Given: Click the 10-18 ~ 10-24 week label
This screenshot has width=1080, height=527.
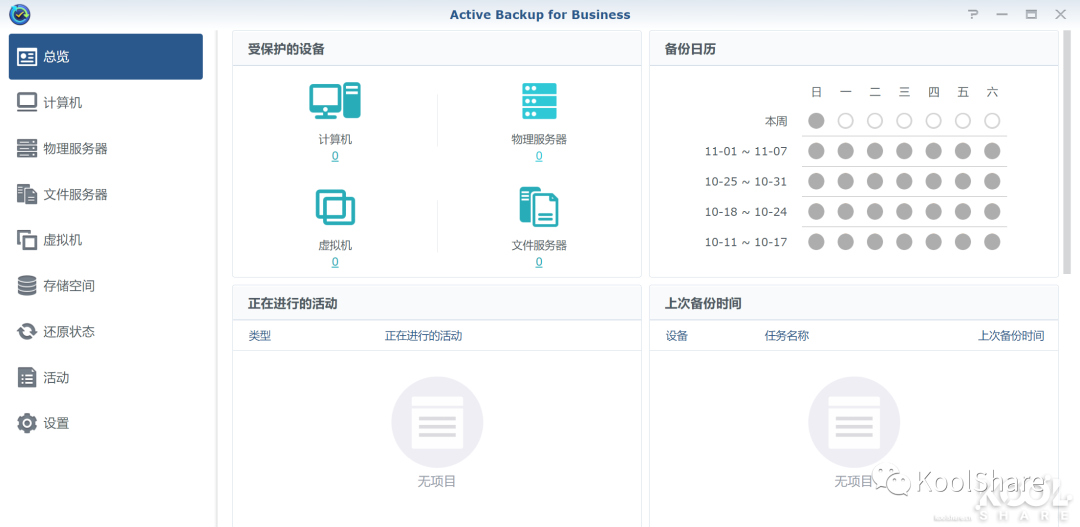Looking at the screenshot, I should (x=746, y=212).
